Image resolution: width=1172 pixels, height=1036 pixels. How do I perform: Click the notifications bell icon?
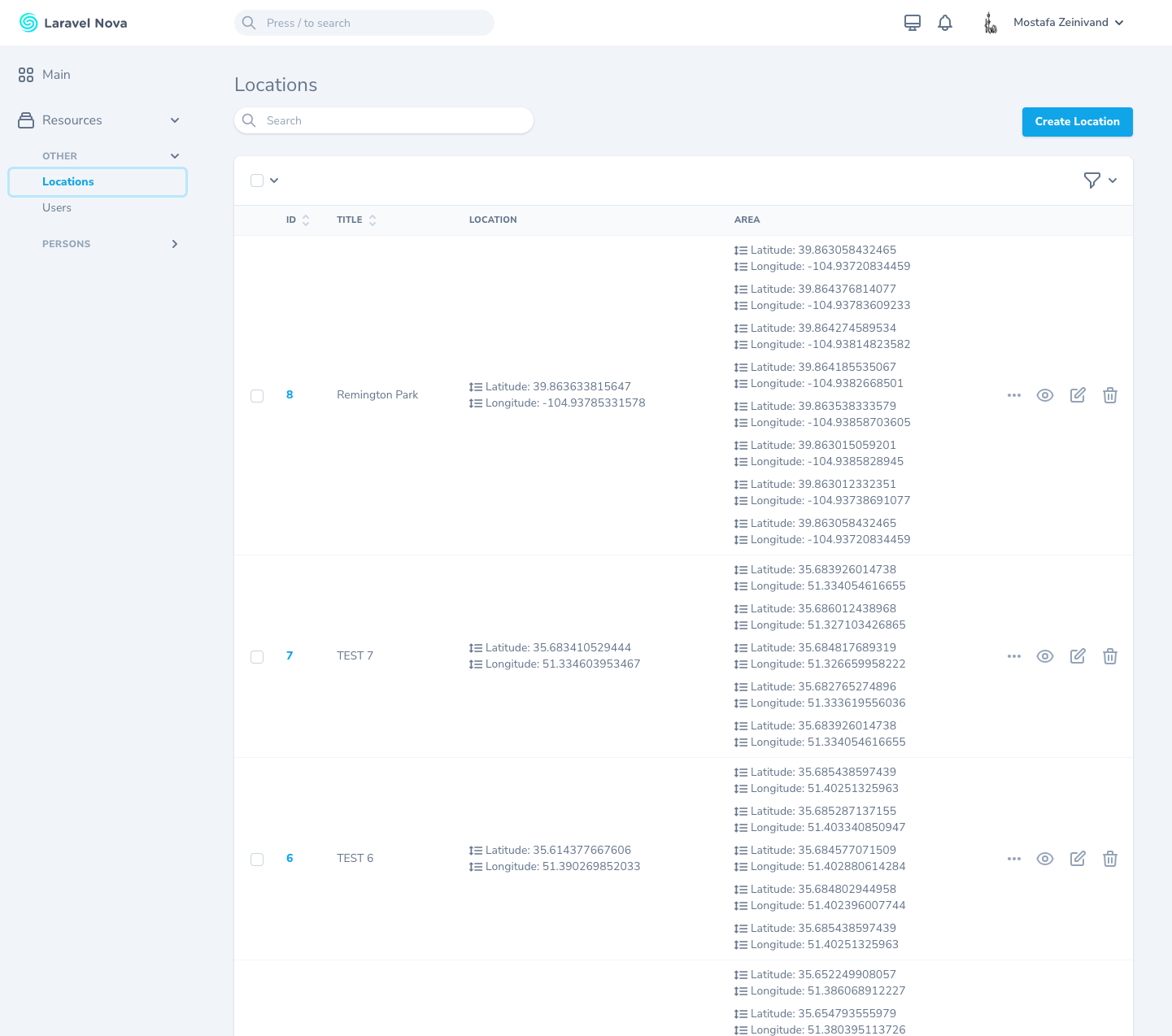pyautogui.click(x=944, y=23)
